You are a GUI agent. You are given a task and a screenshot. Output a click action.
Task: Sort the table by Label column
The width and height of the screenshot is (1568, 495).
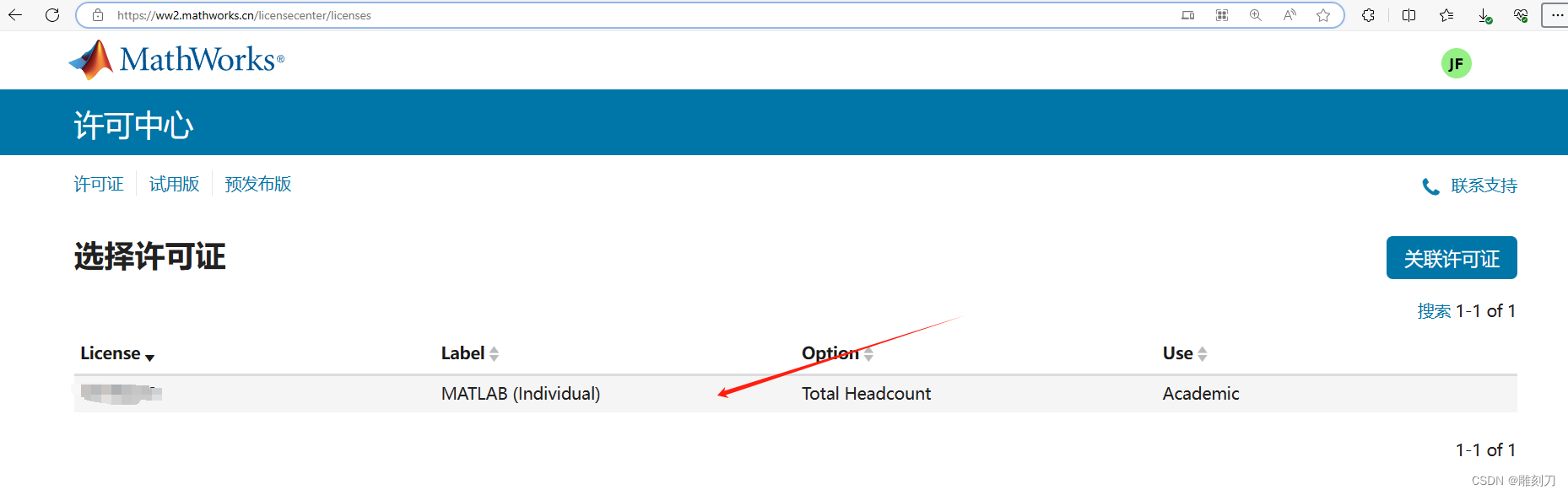[470, 353]
